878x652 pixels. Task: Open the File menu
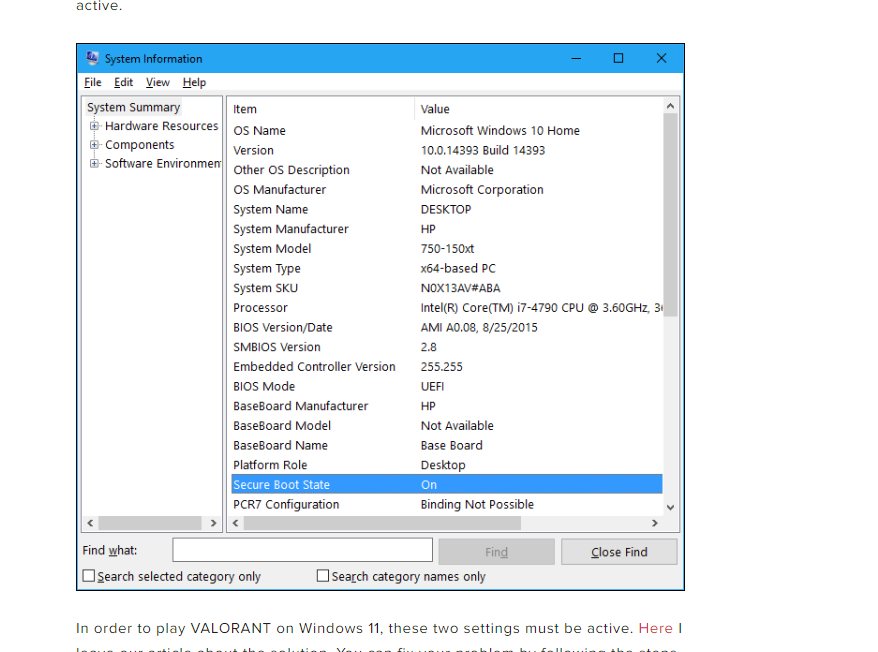(x=92, y=82)
